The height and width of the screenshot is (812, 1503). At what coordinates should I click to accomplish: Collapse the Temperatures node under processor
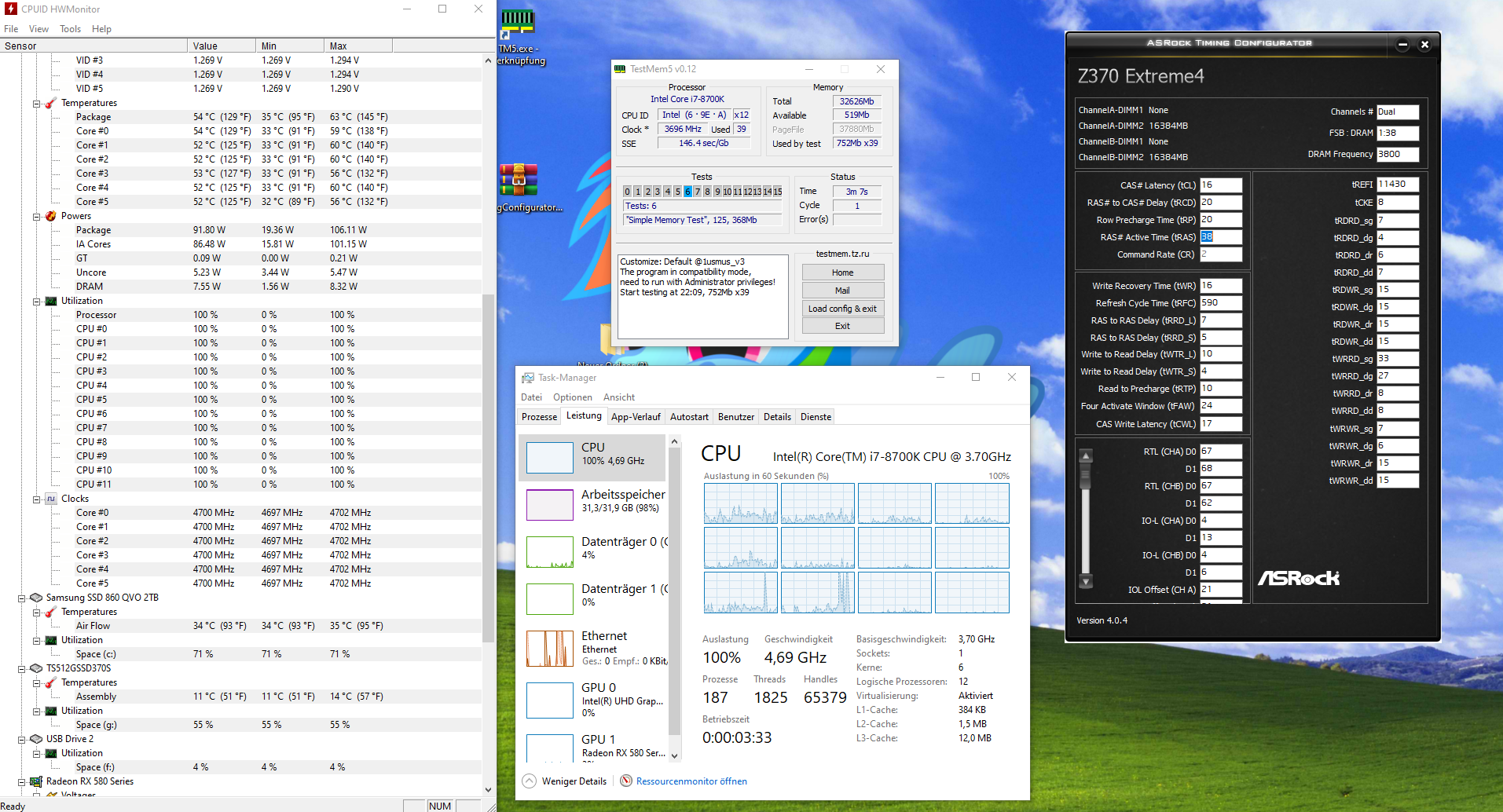pos(36,104)
